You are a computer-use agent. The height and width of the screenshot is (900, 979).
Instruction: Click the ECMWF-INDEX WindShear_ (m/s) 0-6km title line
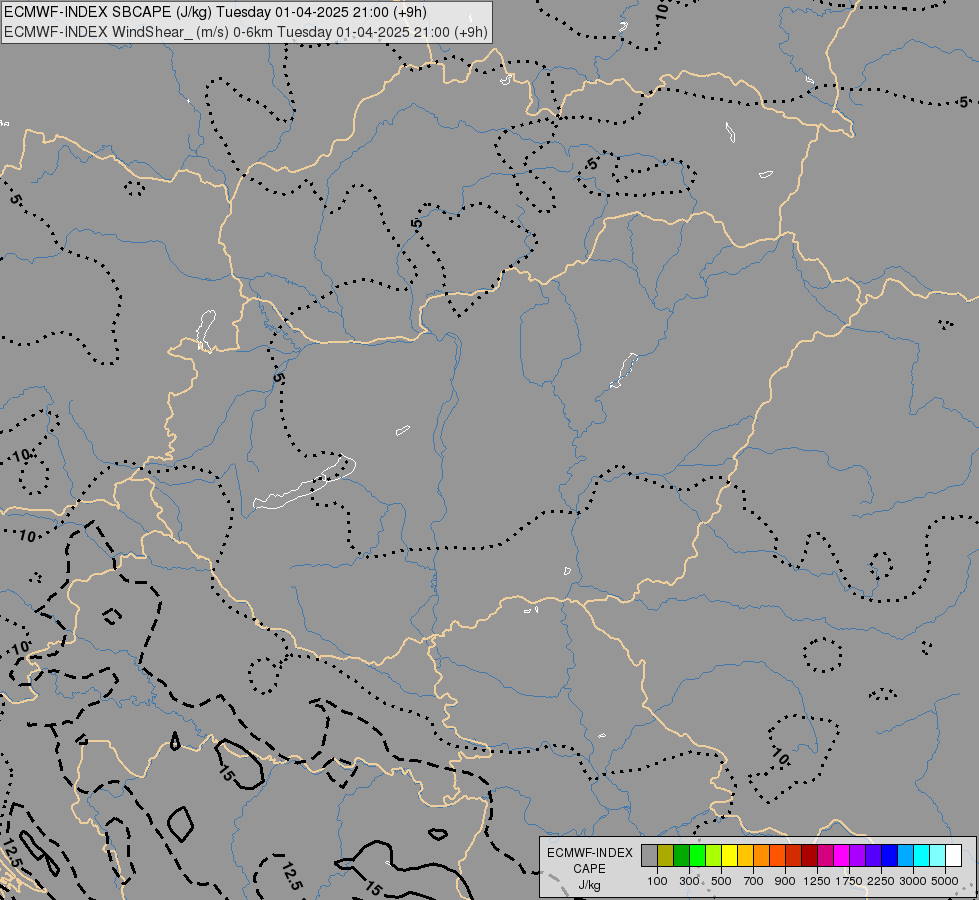(x=246, y=32)
